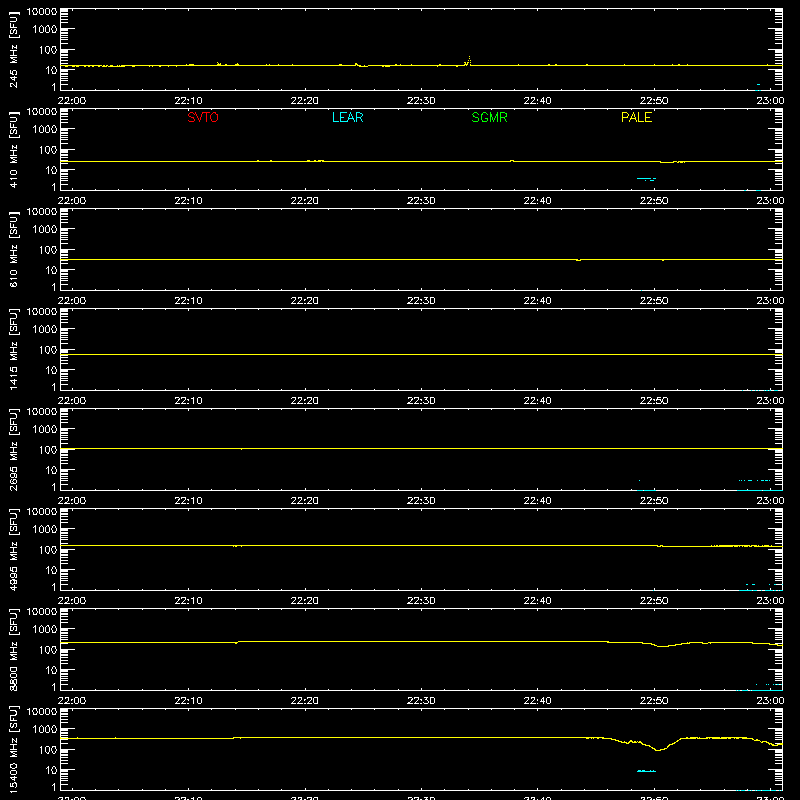The width and height of the screenshot is (800, 800).
Task: Select the "2695 MHz [SFU]" axis title
Action: [x=13, y=449]
